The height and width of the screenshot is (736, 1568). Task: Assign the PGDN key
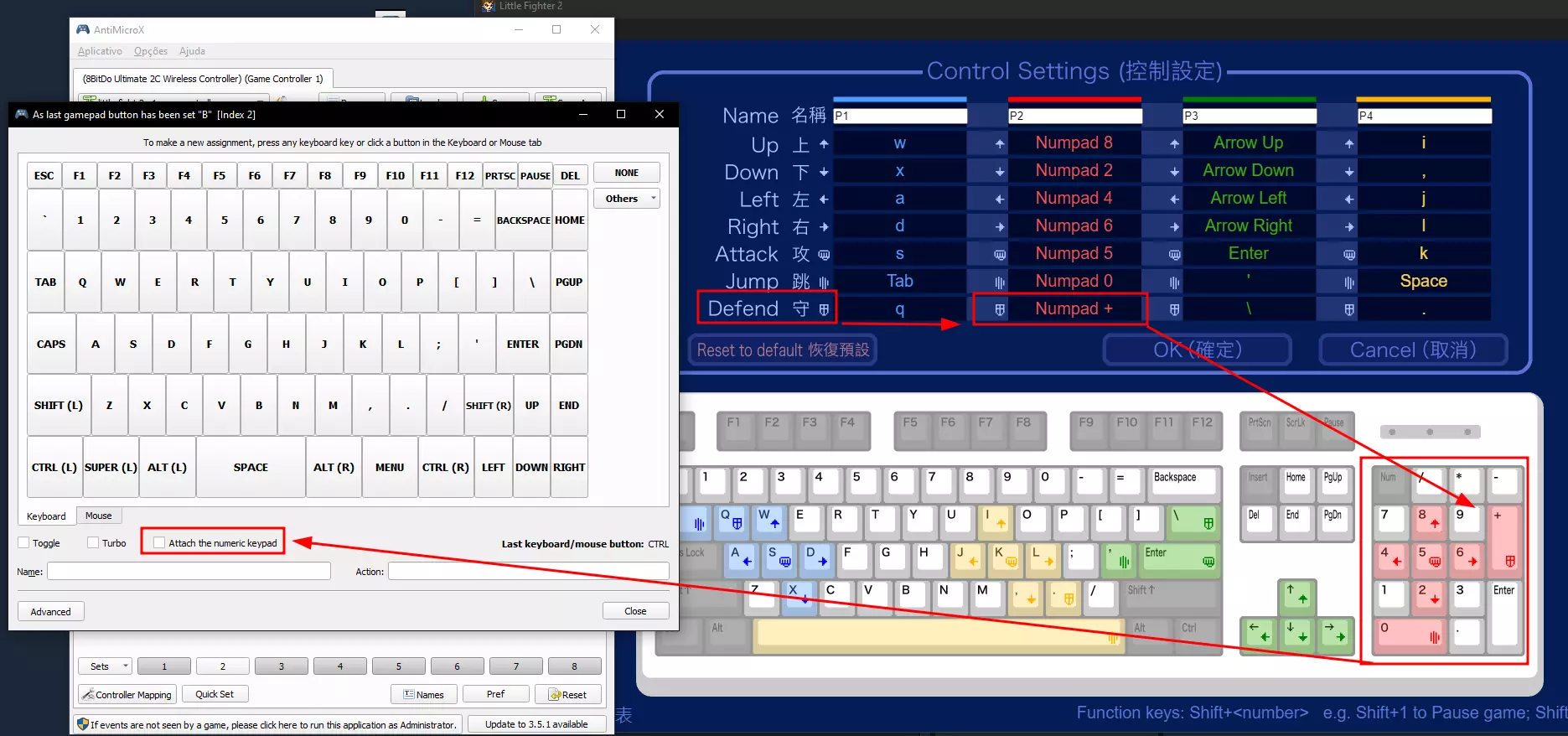(569, 345)
